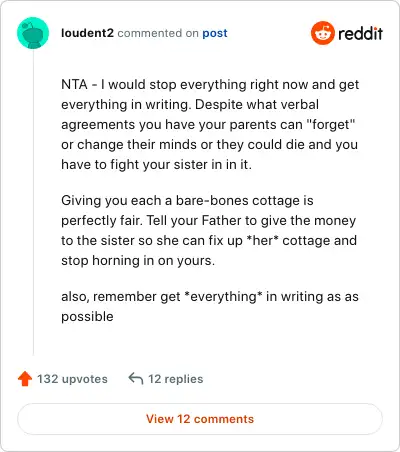Screen dimensions: 400x452
Task: Click the reply arrow icon
Action: [x=136, y=379]
